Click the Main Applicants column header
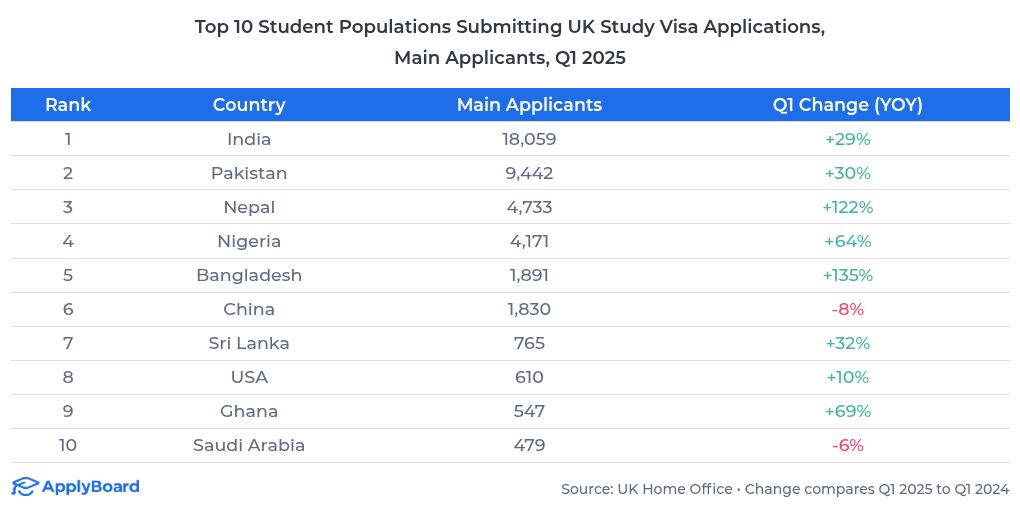This screenshot has width=1020, height=511. coord(529,105)
